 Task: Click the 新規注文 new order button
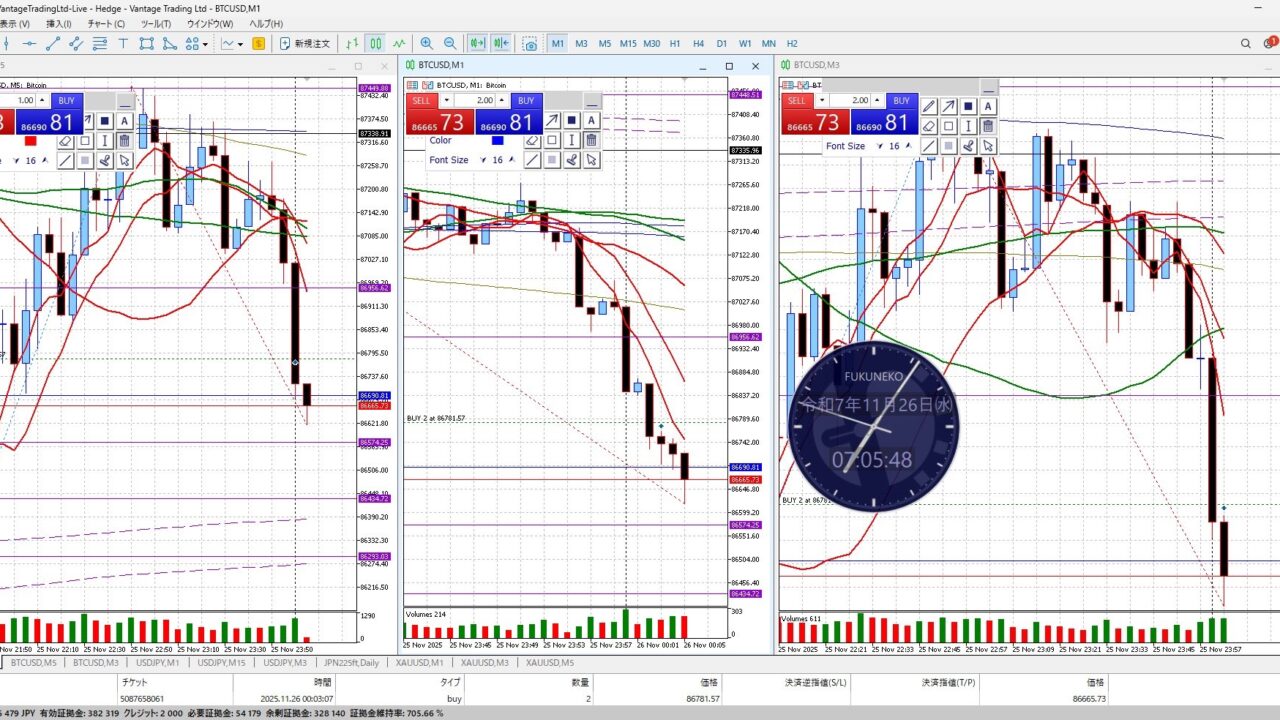point(305,44)
